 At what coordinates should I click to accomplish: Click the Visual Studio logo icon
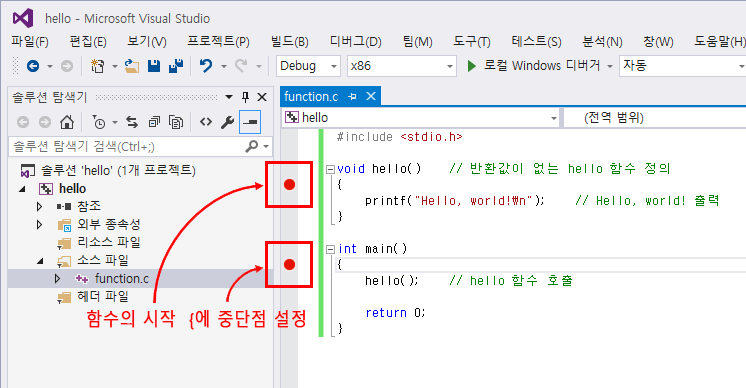[23, 19]
